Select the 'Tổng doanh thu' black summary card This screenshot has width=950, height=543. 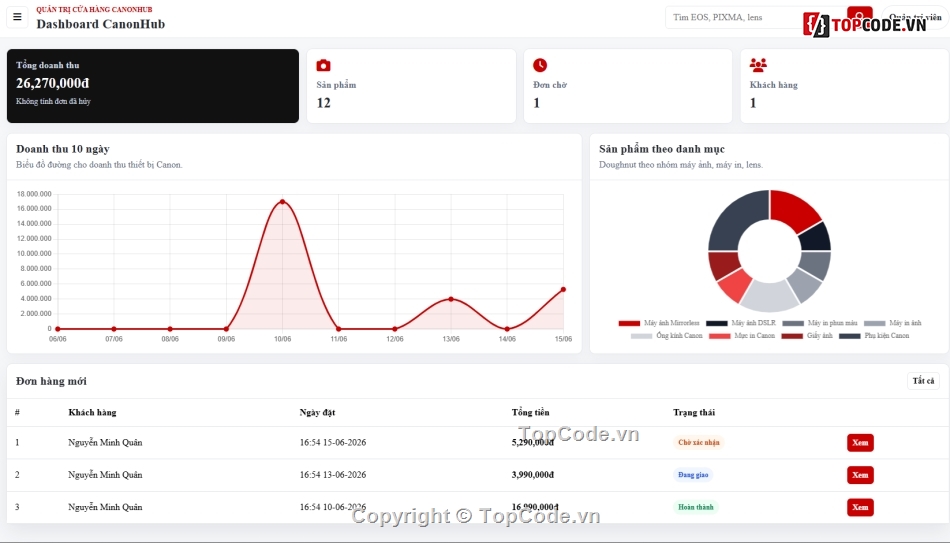point(153,86)
